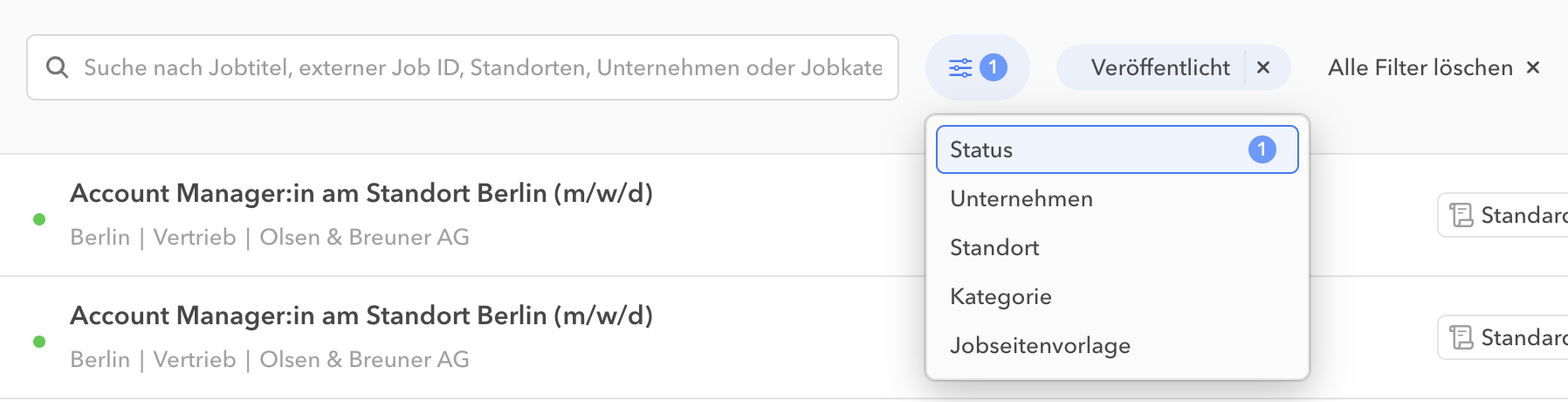The width and height of the screenshot is (1568, 402).
Task: Open the second Account Manager:in job title
Action: pos(361,315)
